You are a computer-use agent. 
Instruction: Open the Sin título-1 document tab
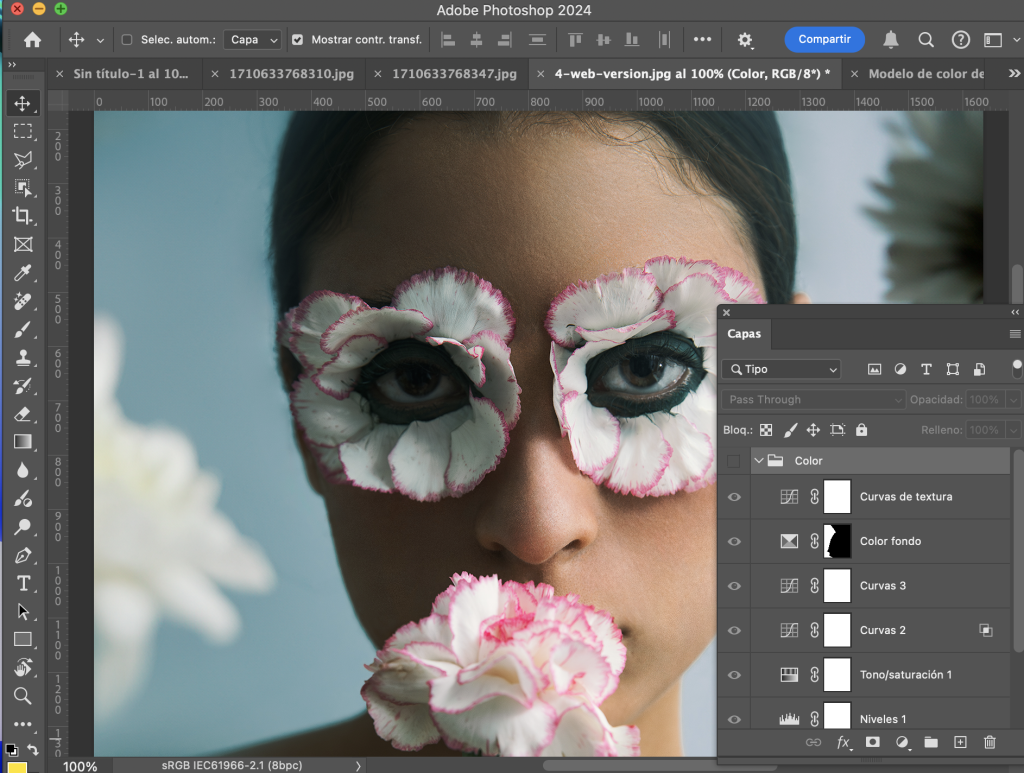point(130,74)
